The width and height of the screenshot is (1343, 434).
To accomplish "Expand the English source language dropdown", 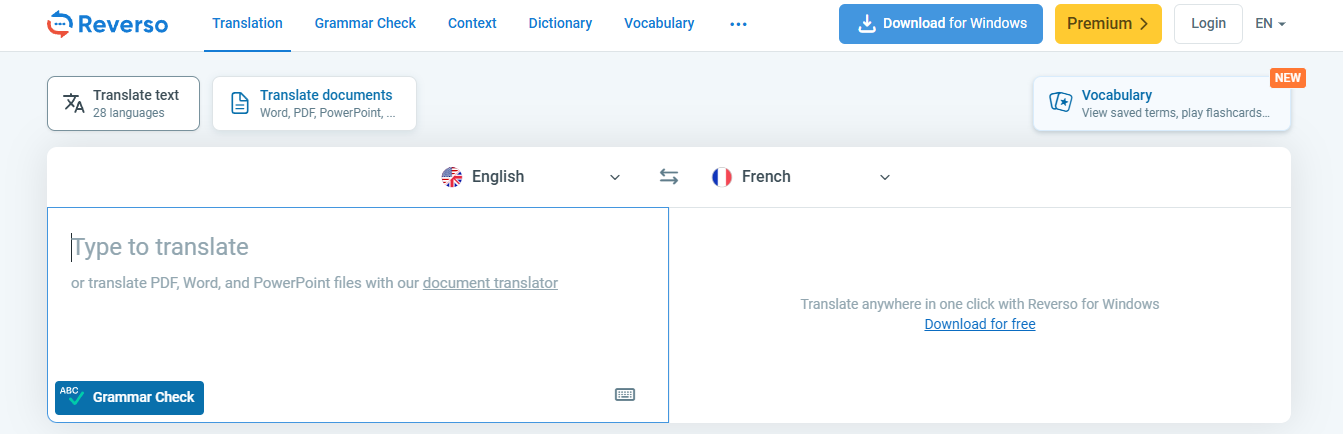I will pos(614,177).
